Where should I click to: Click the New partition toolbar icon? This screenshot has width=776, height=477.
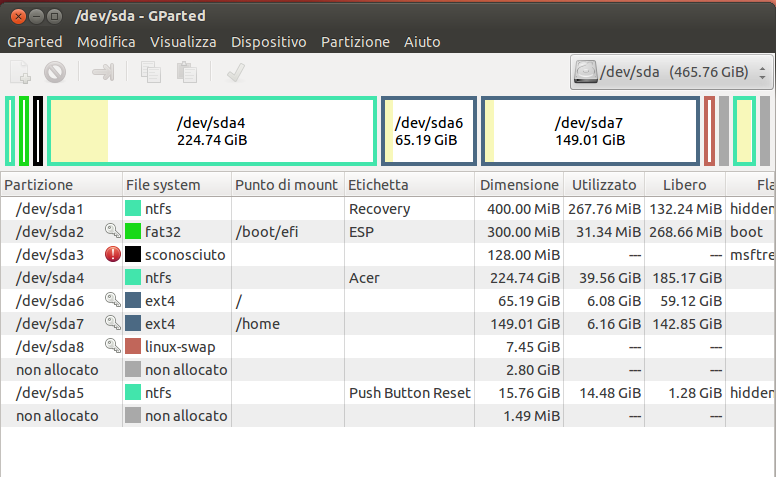pos(20,72)
